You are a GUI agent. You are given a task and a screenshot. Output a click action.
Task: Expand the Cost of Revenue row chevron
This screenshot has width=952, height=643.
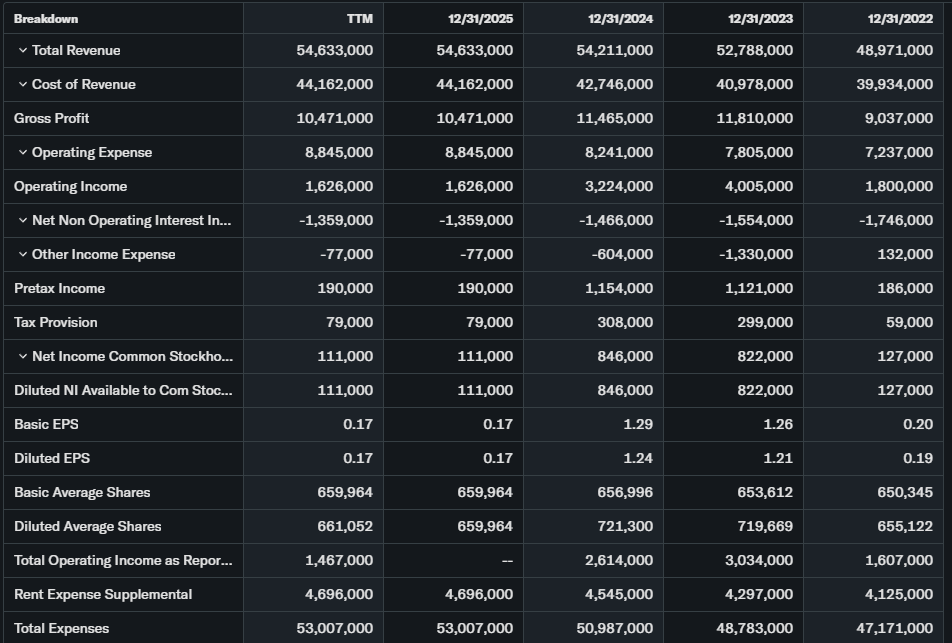(x=22, y=84)
